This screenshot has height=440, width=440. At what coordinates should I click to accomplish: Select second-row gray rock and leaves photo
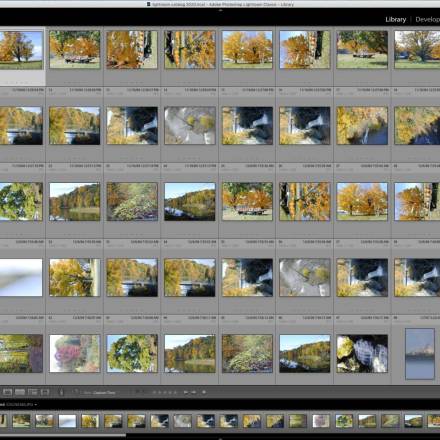[x=190, y=125]
